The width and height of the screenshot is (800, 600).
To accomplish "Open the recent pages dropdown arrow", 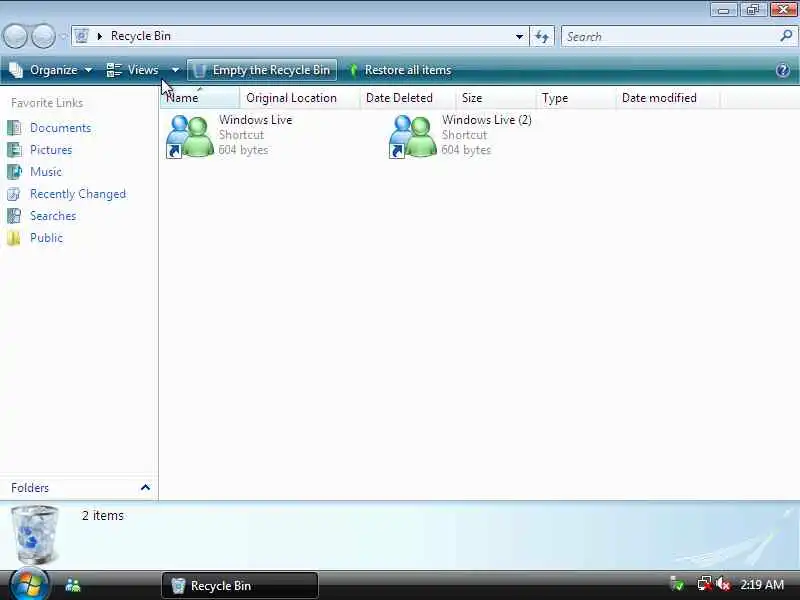I will click(63, 36).
